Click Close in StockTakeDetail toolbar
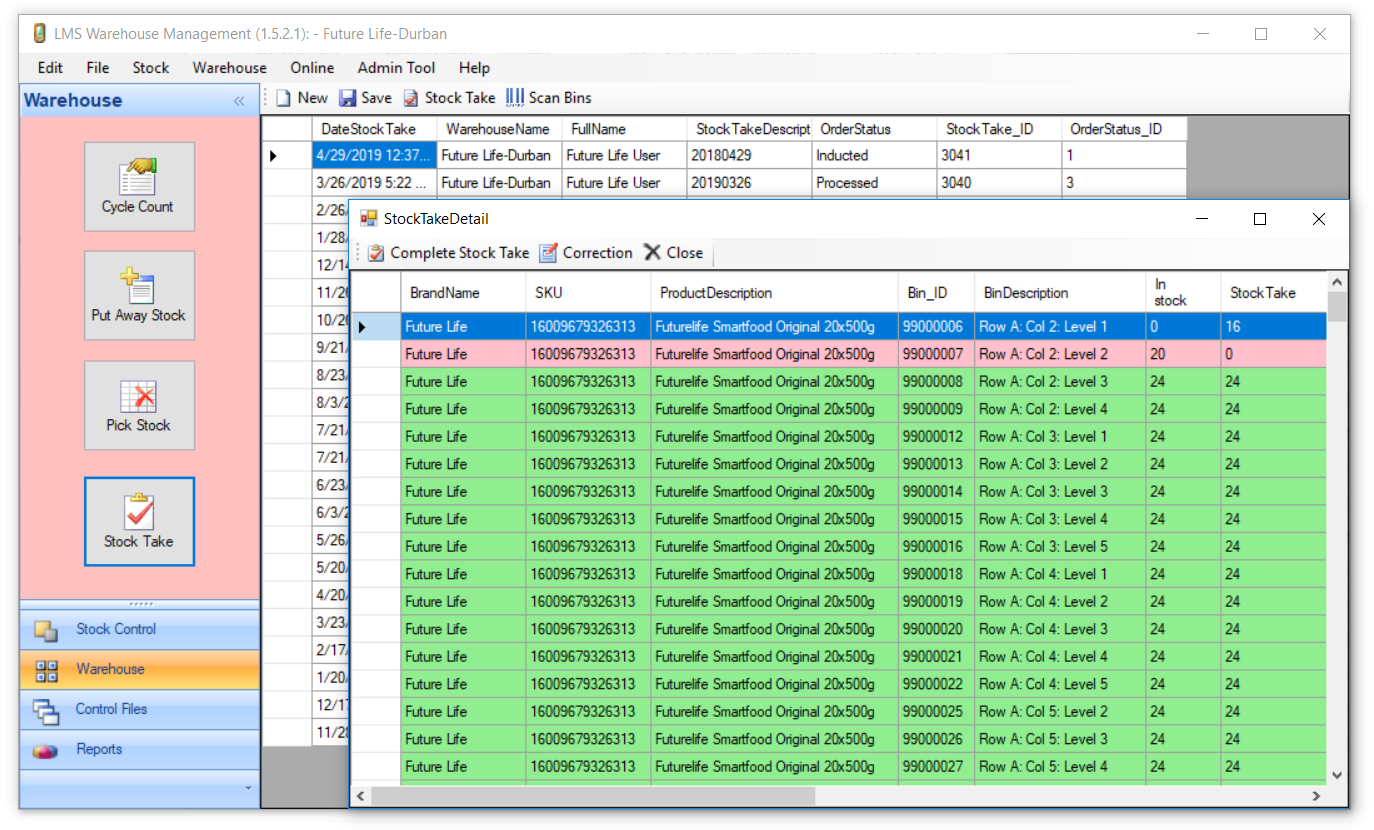This screenshot has height=830, width=1374. coord(674,253)
